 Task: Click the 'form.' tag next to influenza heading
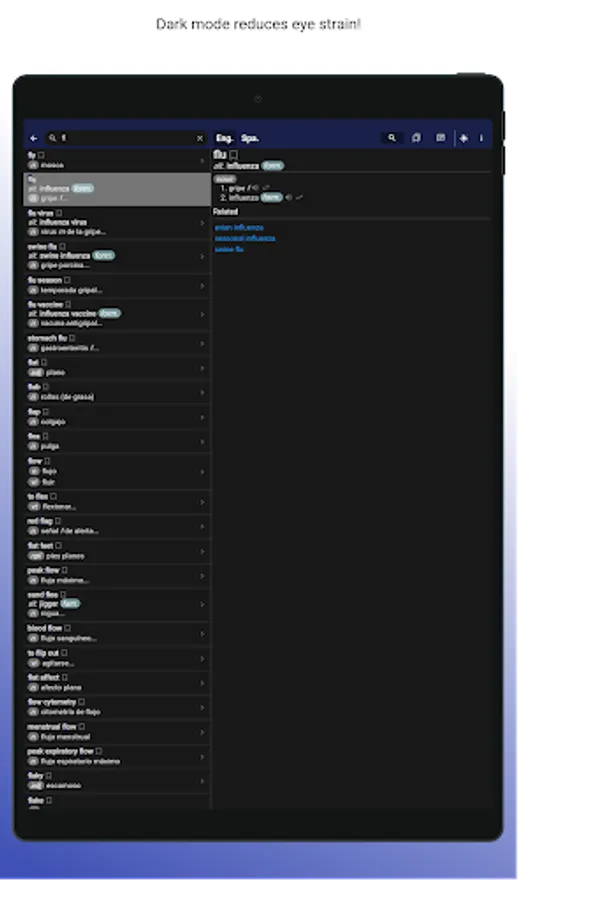pos(273,166)
